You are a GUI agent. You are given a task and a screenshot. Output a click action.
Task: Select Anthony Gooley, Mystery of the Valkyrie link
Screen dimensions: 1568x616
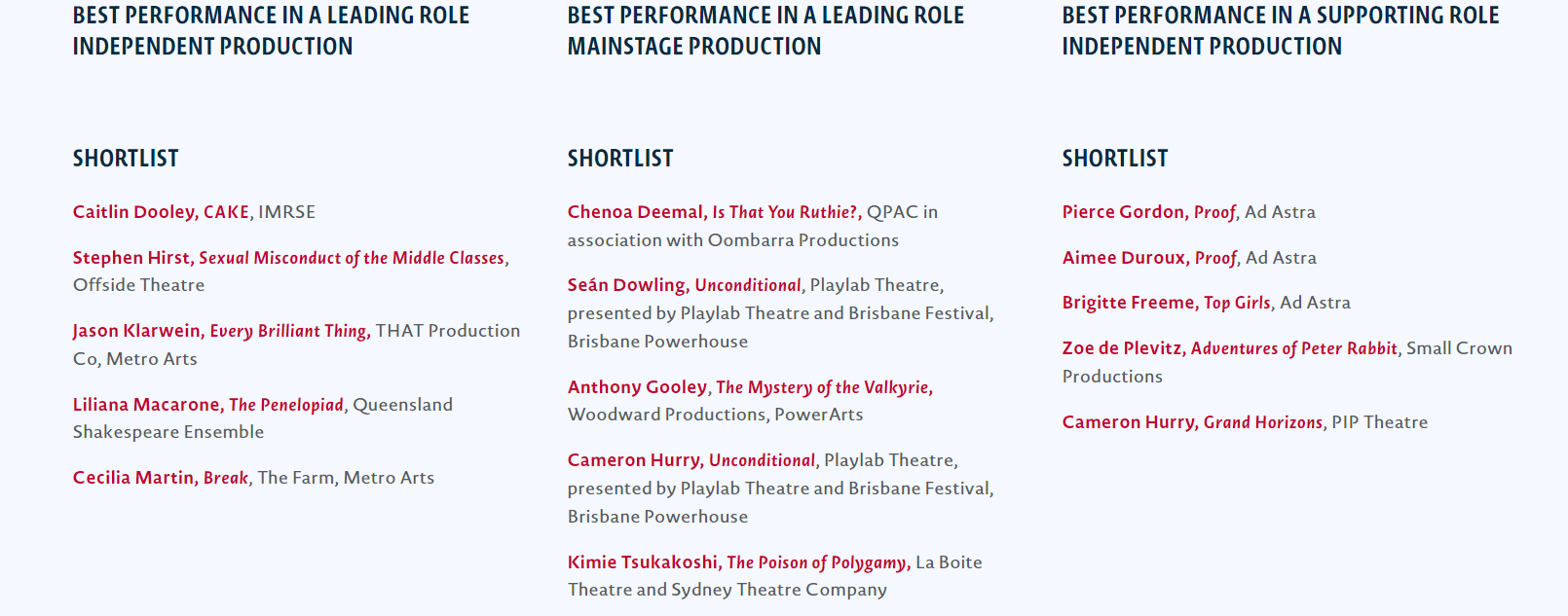pos(750,387)
